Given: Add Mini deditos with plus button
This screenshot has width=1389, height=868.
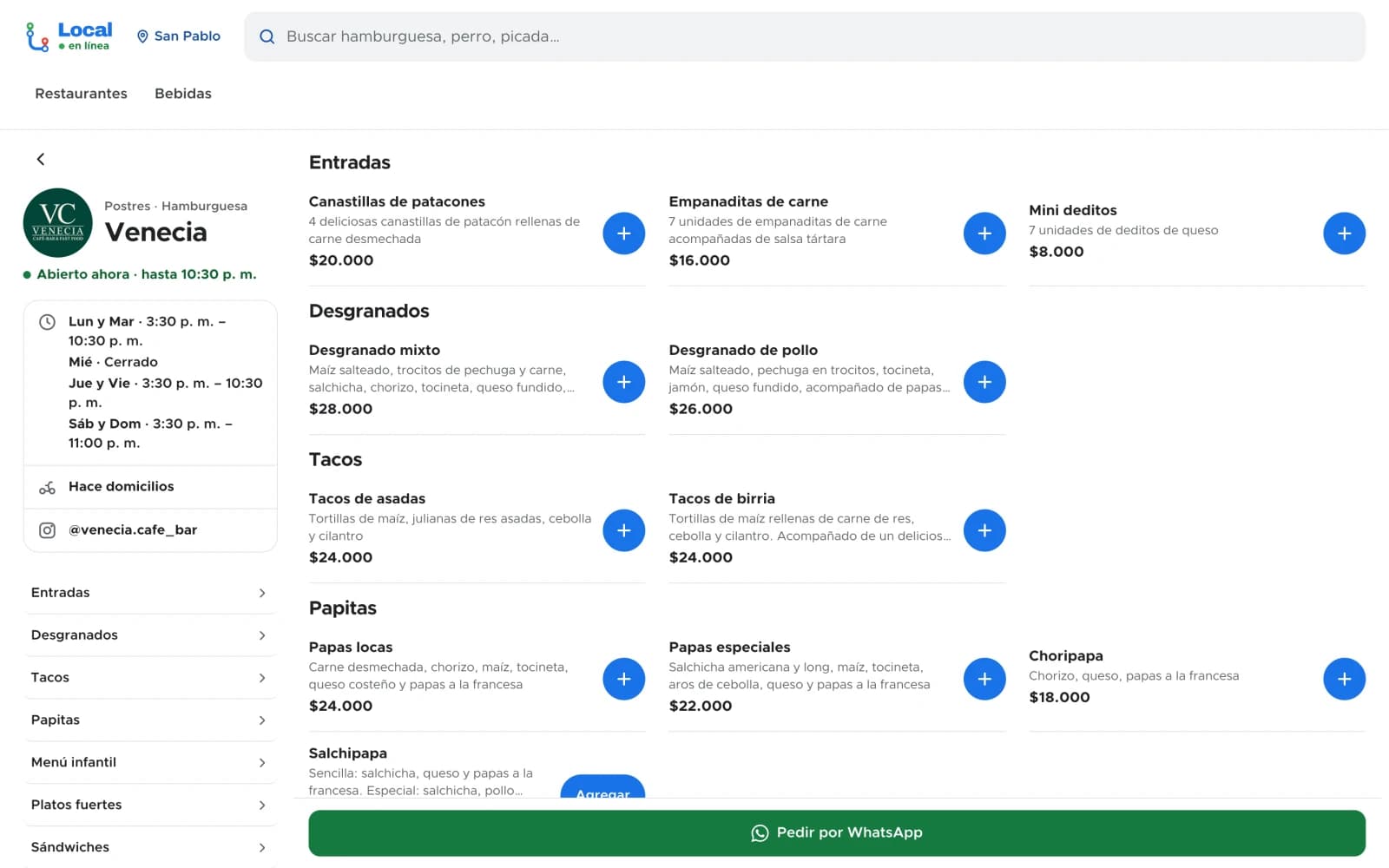Looking at the screenshot, I should click(1344, 233).
